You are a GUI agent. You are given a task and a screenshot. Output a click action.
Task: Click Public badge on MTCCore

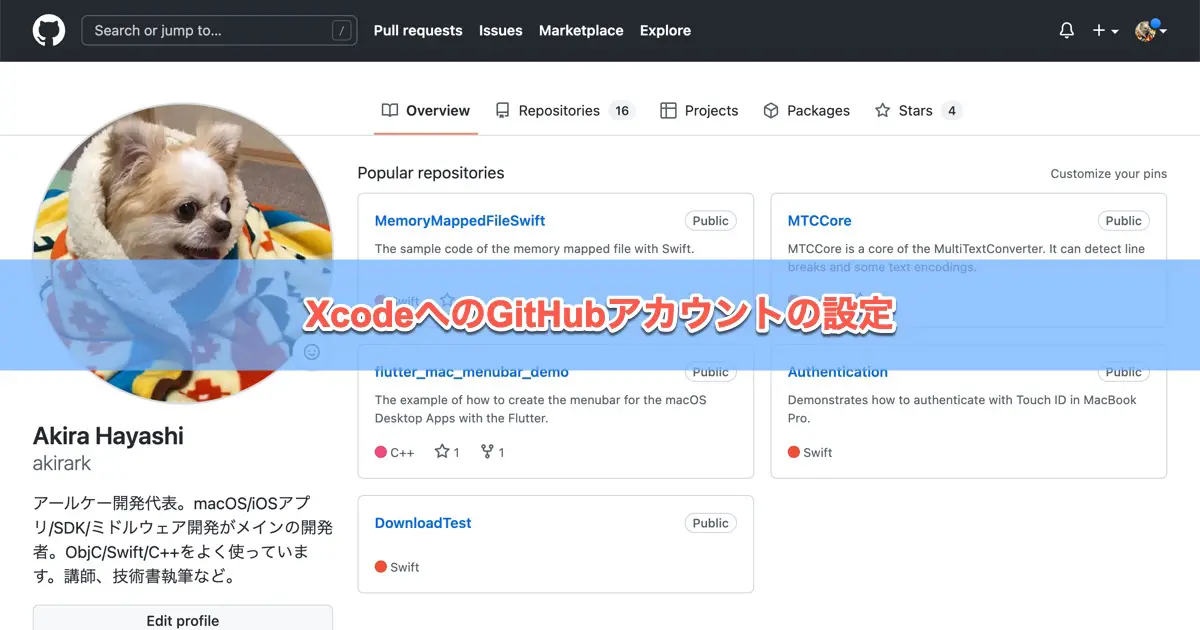[x=1124, y=221]
